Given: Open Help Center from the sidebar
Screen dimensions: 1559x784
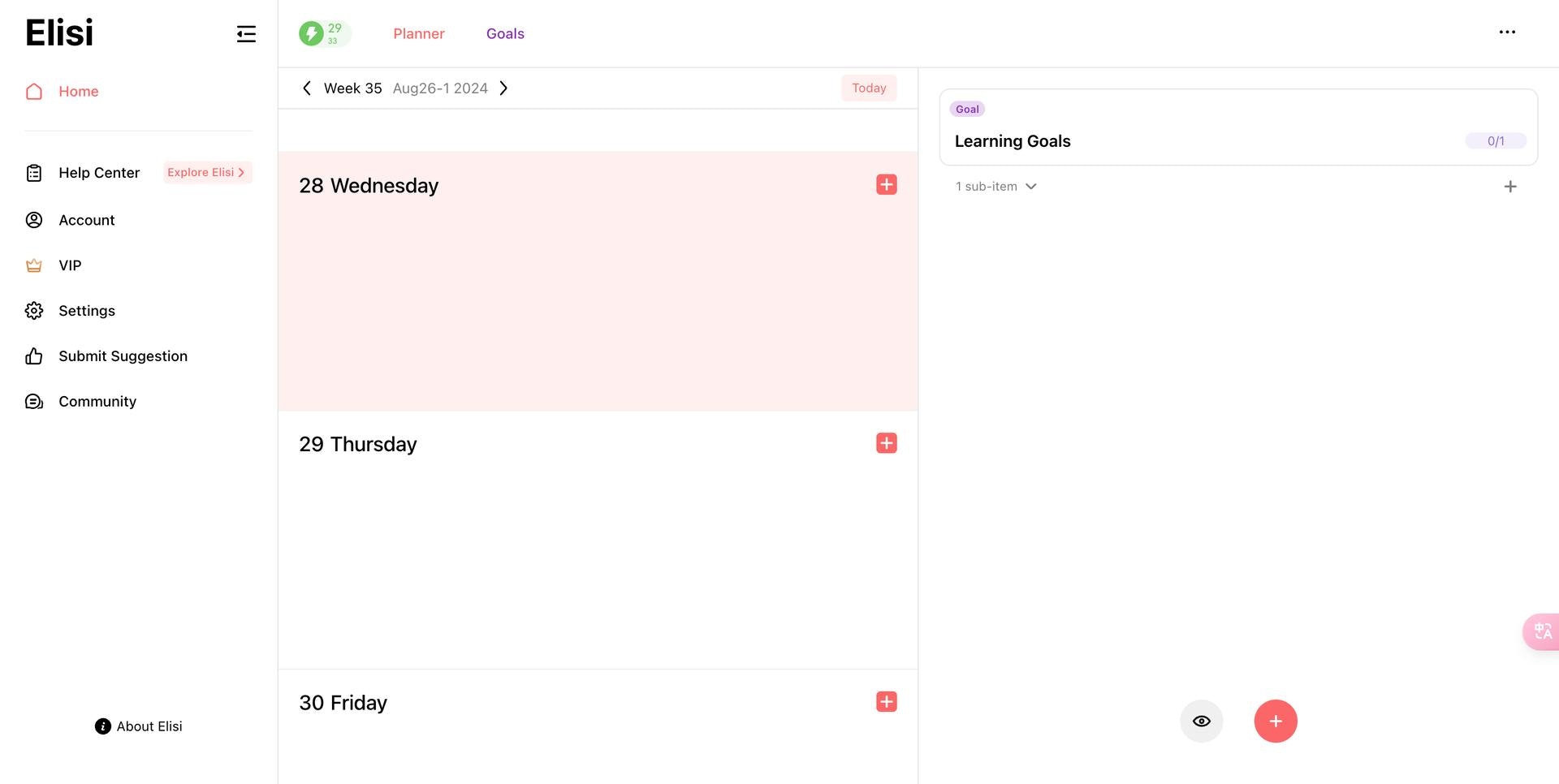Looking at the screenshot, I should [x=99, y=173].
